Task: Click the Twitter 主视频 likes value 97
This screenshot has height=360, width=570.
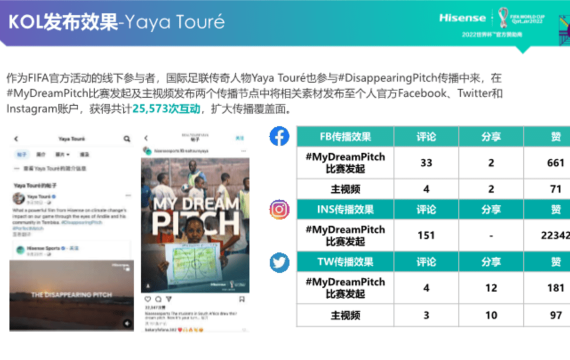Action: click(555, 315)
